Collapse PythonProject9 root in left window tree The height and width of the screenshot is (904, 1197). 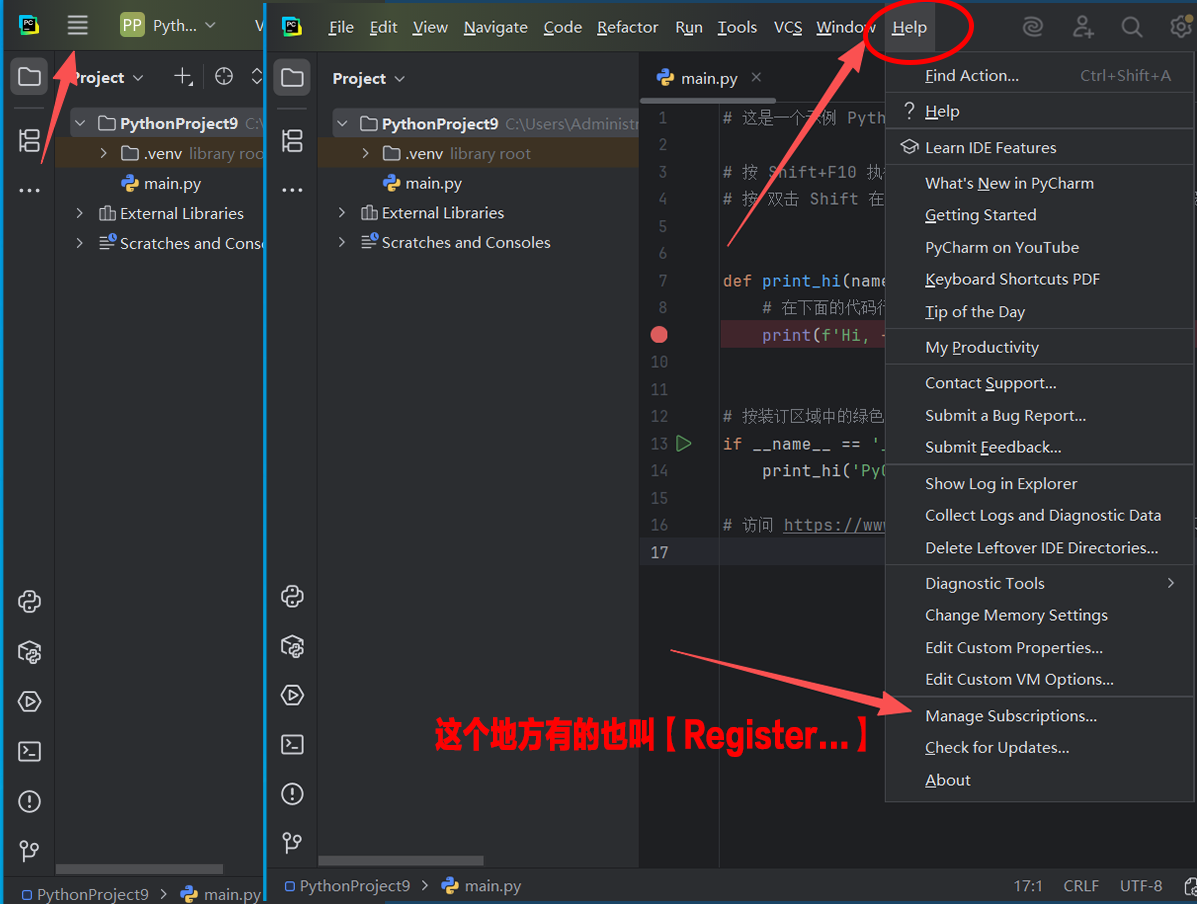[x=80, y=124]
